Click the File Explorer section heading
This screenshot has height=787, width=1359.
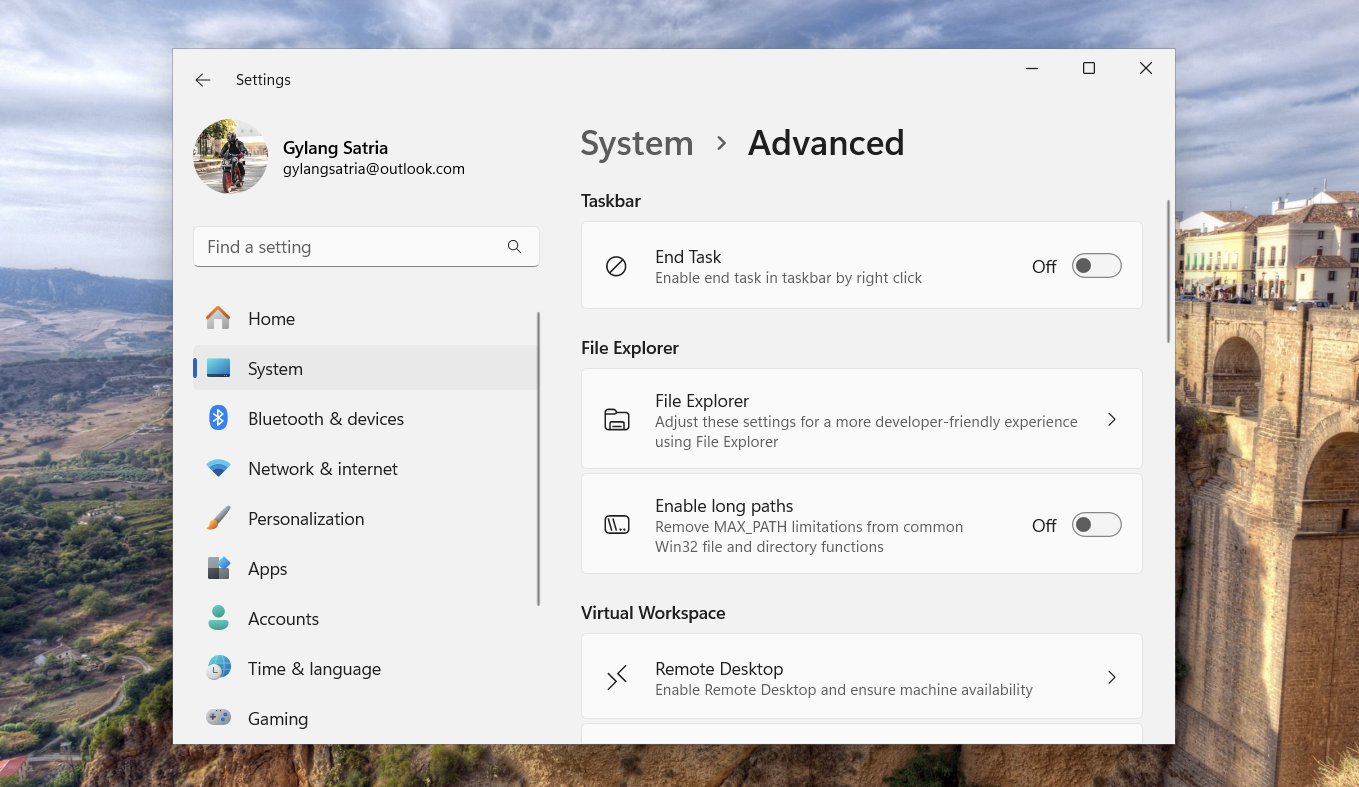(630, 348)
